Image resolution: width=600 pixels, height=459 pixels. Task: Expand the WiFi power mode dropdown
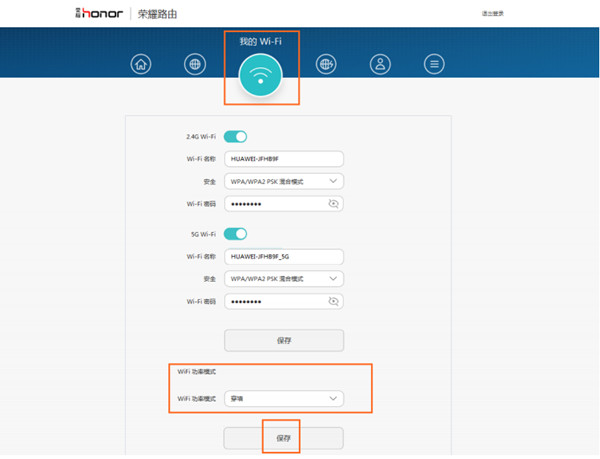[284, 399]
